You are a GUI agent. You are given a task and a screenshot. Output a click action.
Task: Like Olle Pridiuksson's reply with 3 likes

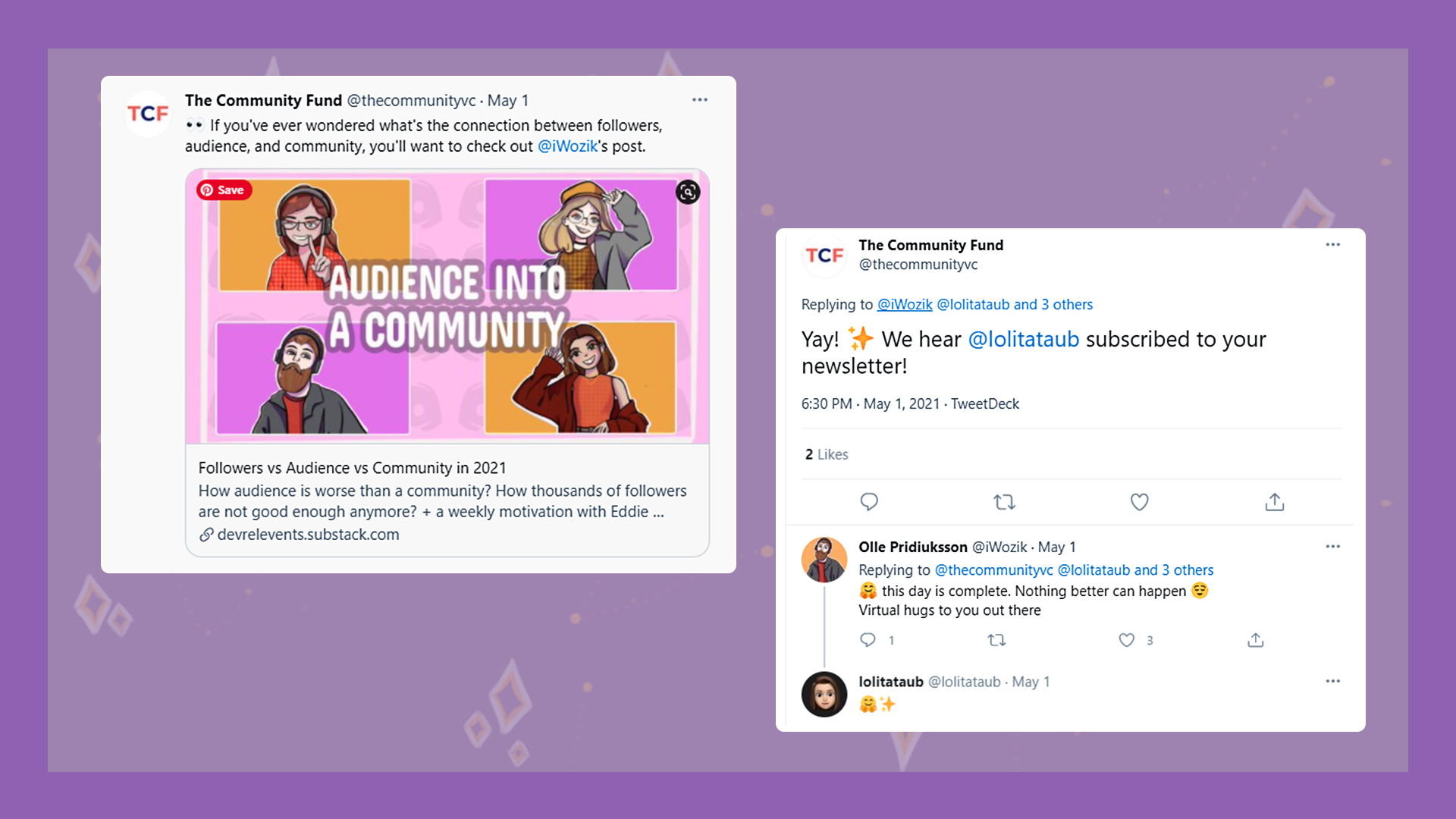1127,640
